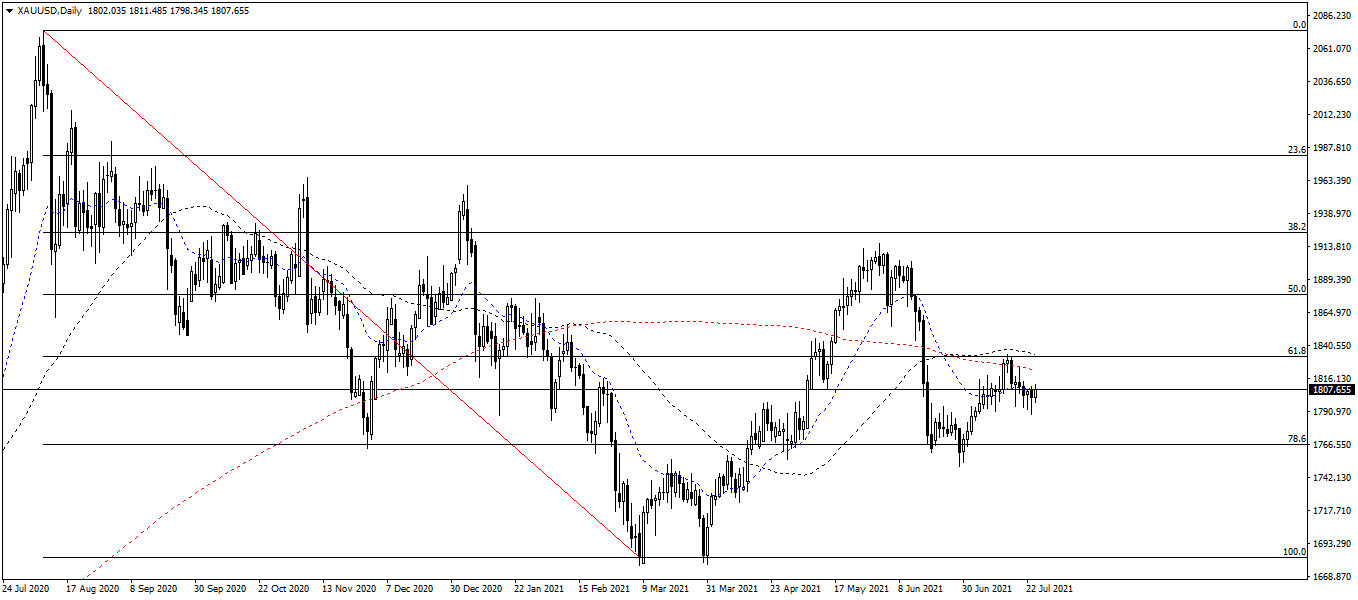This screenshot has width=1358, height=600.
Task: Select the low price value 1798.345
Action: pyautogui.click(x=188, y=10)
